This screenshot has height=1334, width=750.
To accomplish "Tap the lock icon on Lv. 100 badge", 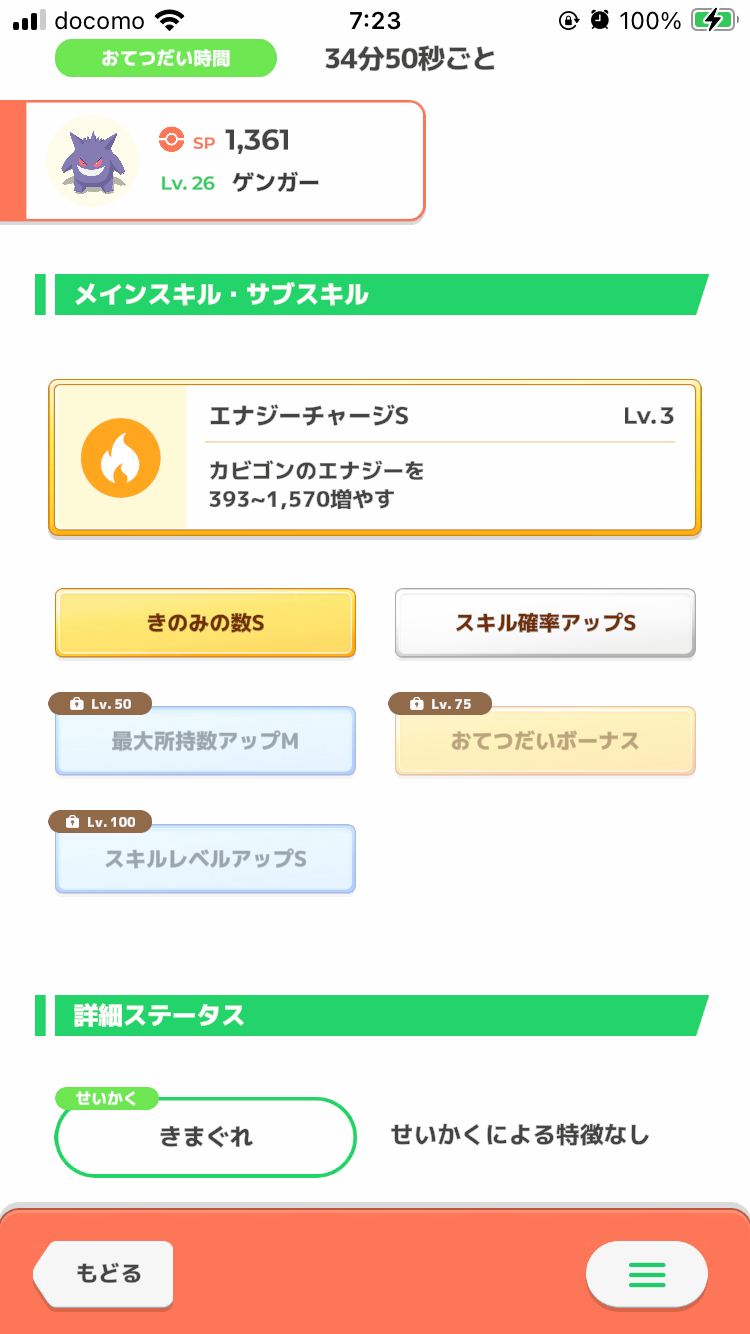I will click(x=72, y=822).
